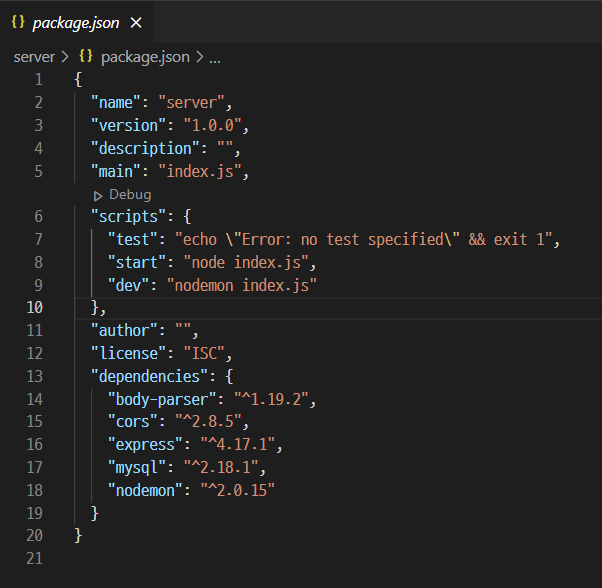
Task: Click the "scripts" key
Action: [129, 216]
